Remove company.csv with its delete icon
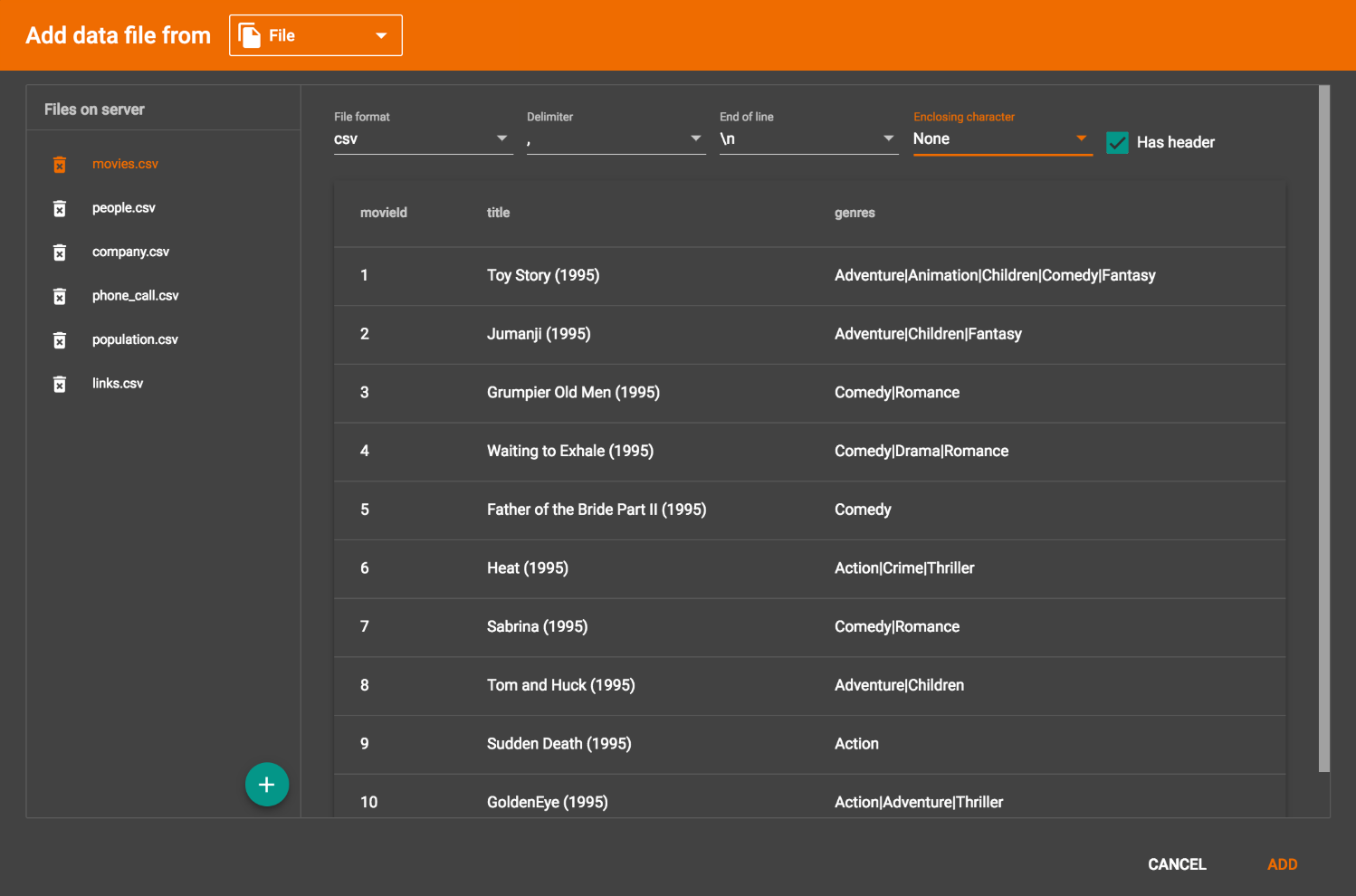1356x896 pixels. tap(60, 253)
